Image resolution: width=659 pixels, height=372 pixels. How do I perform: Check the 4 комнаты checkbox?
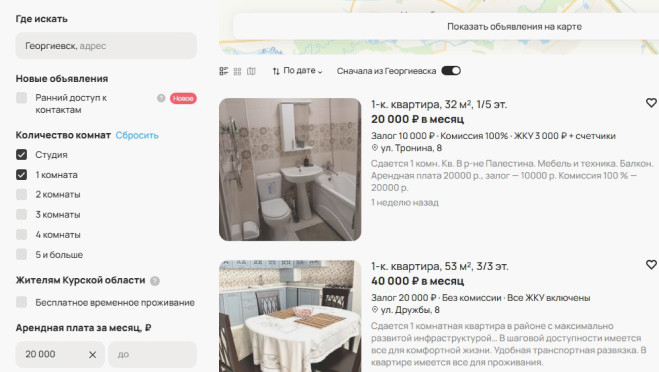coord(21,235)
